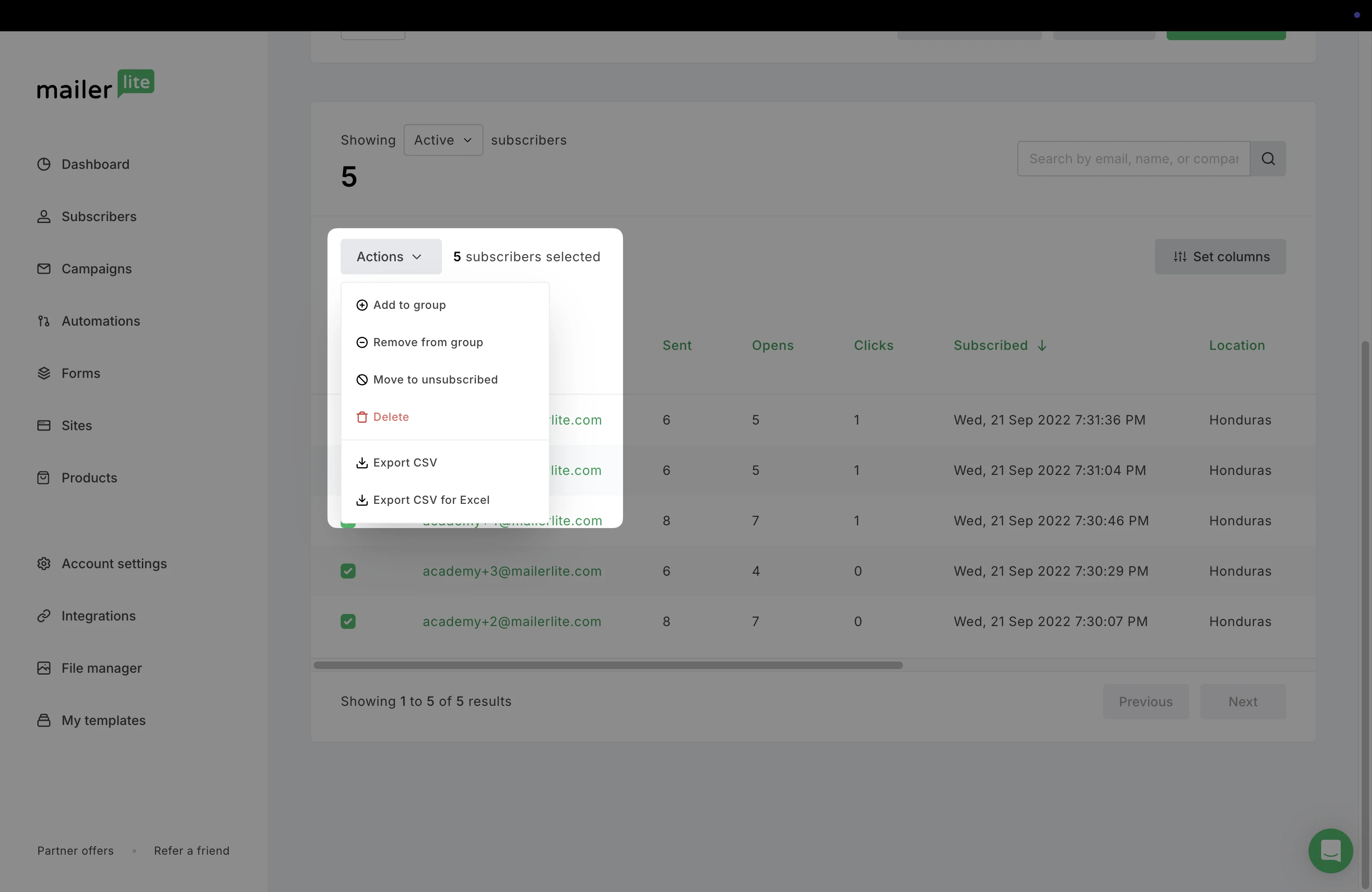Image resolution: width=1372 pixels, height=892 pixels.
Task: Open the academy+2@mailerlite.com subscriber link
Action: 511,622
